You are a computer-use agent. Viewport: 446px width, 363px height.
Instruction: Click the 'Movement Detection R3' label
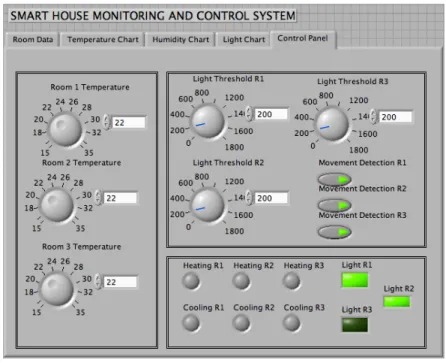(363, 215)
